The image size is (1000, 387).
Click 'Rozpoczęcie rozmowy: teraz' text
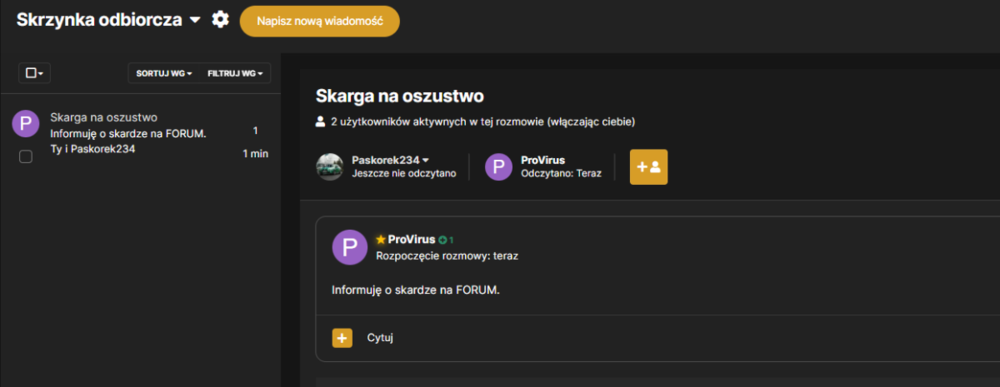[x=448, y=256]
